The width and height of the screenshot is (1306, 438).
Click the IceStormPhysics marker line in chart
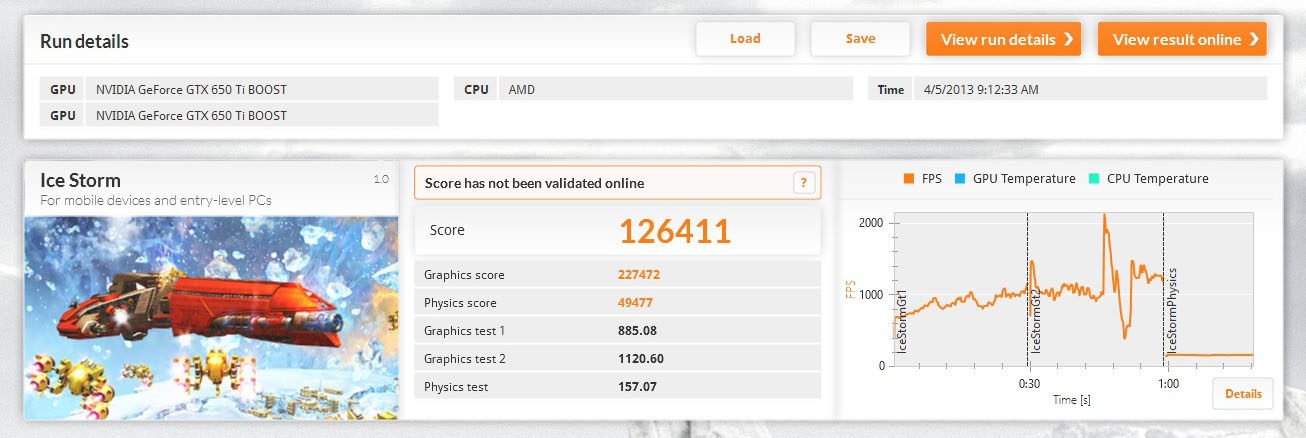click(1163, 290)
